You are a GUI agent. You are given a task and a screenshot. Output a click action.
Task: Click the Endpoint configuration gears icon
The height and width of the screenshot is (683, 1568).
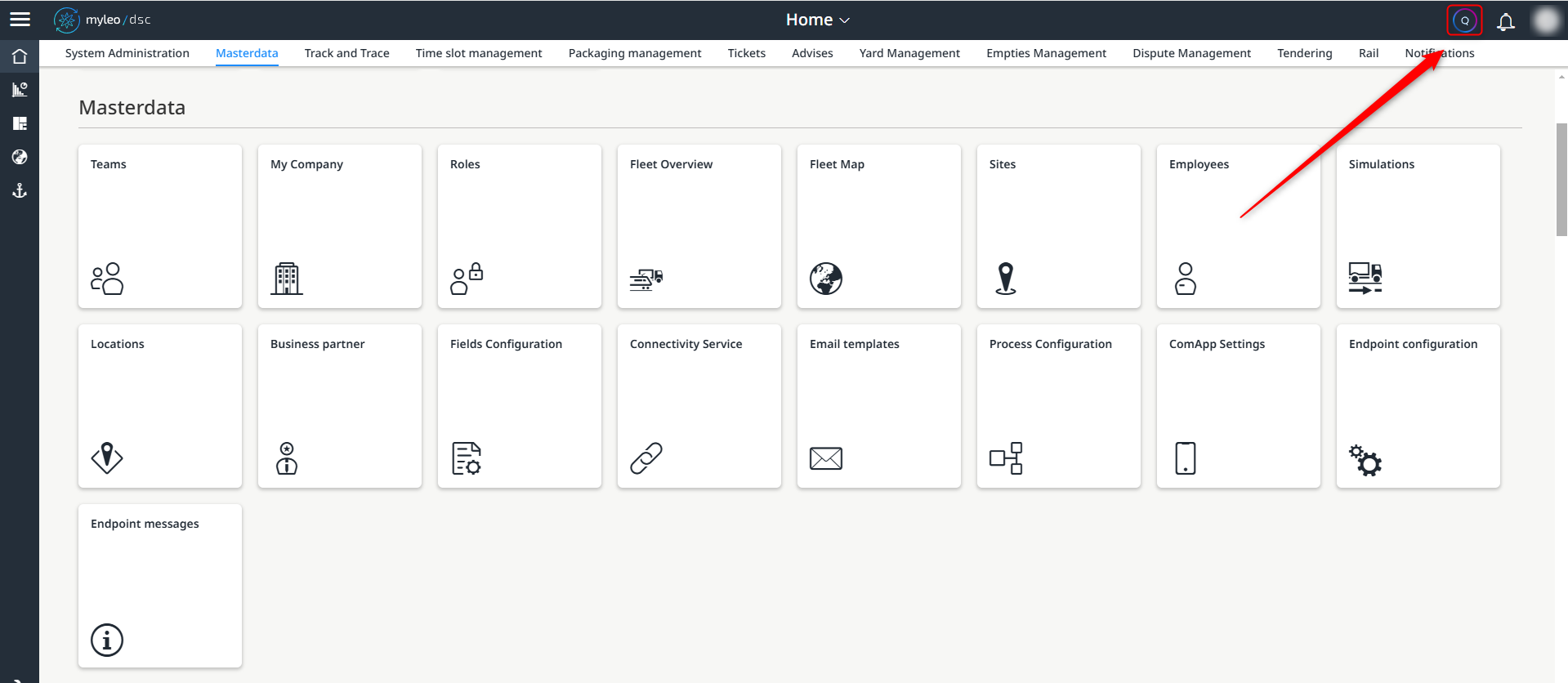point(1365,460)
